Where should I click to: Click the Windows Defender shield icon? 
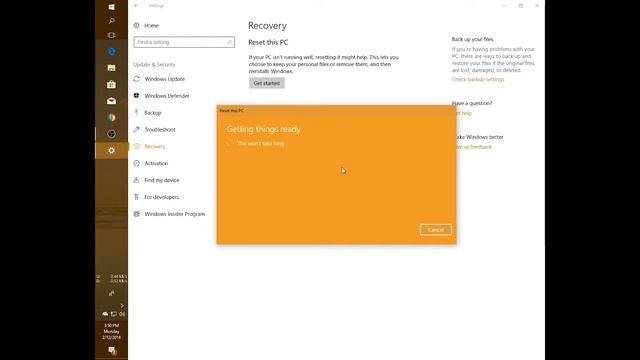(136, 96)
